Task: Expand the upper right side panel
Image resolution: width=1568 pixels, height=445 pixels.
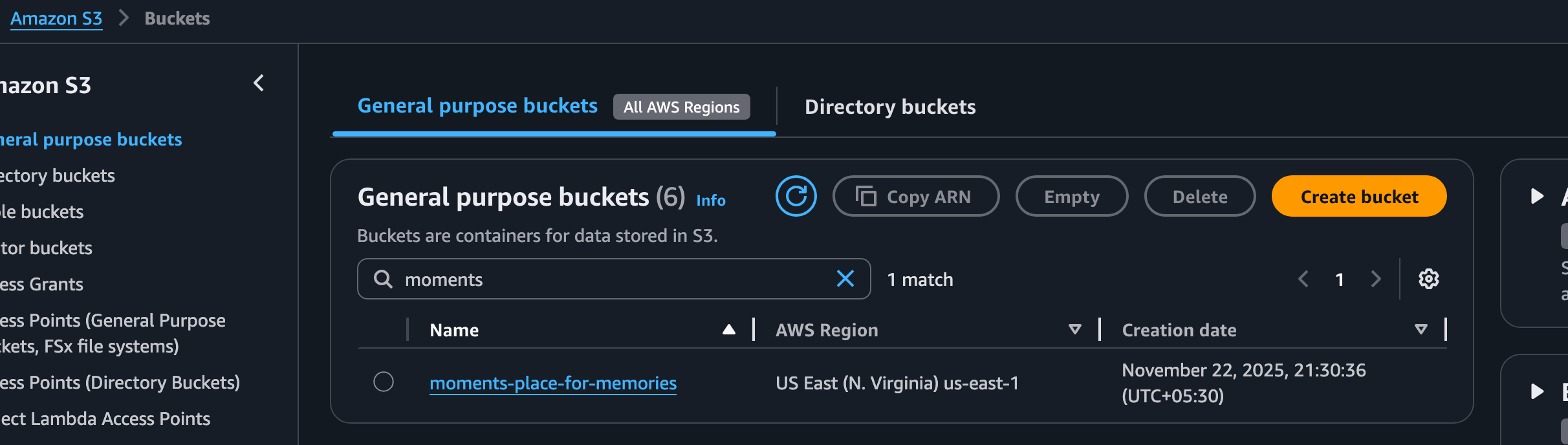Action: pos(1538,196)
